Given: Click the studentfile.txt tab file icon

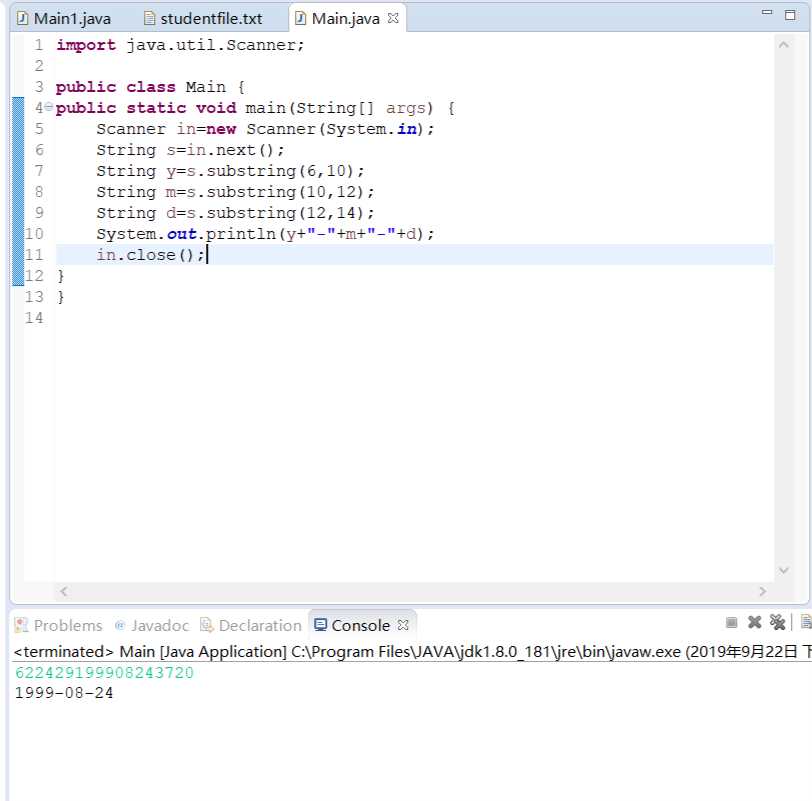Looking at the screenshot, I should (x=149, y=19).
